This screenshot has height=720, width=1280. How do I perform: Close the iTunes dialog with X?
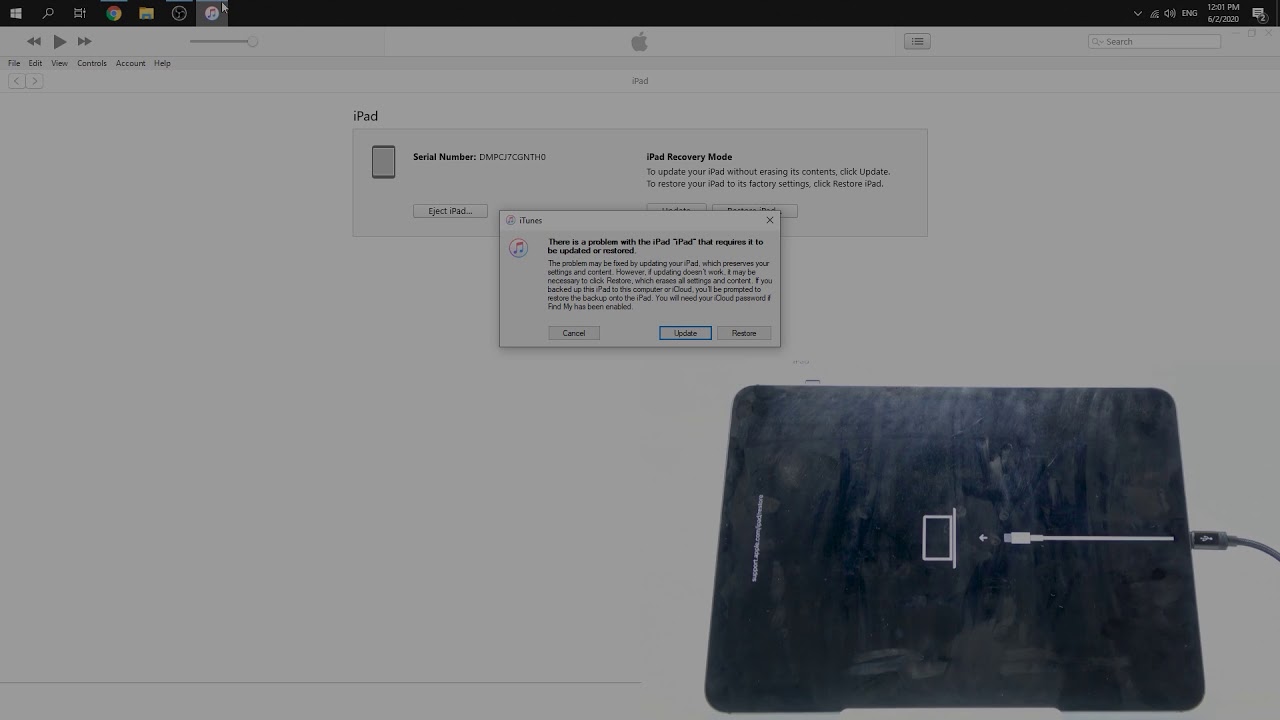pos(769,220)
